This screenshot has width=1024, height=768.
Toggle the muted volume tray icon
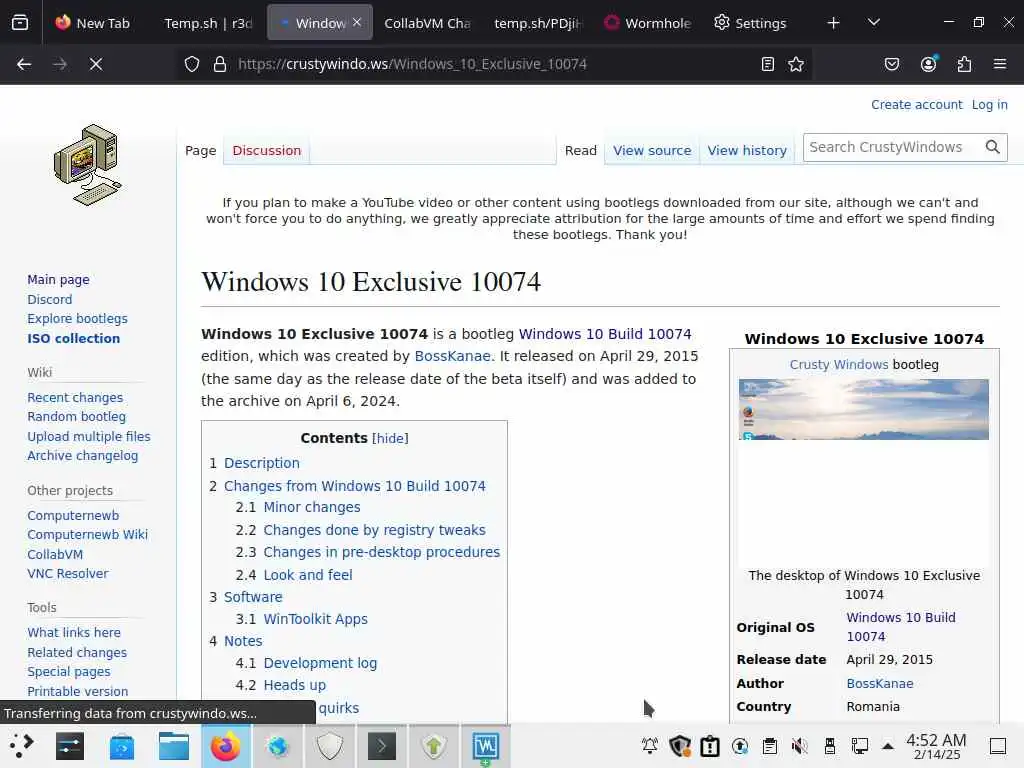[x=799, y=746]
